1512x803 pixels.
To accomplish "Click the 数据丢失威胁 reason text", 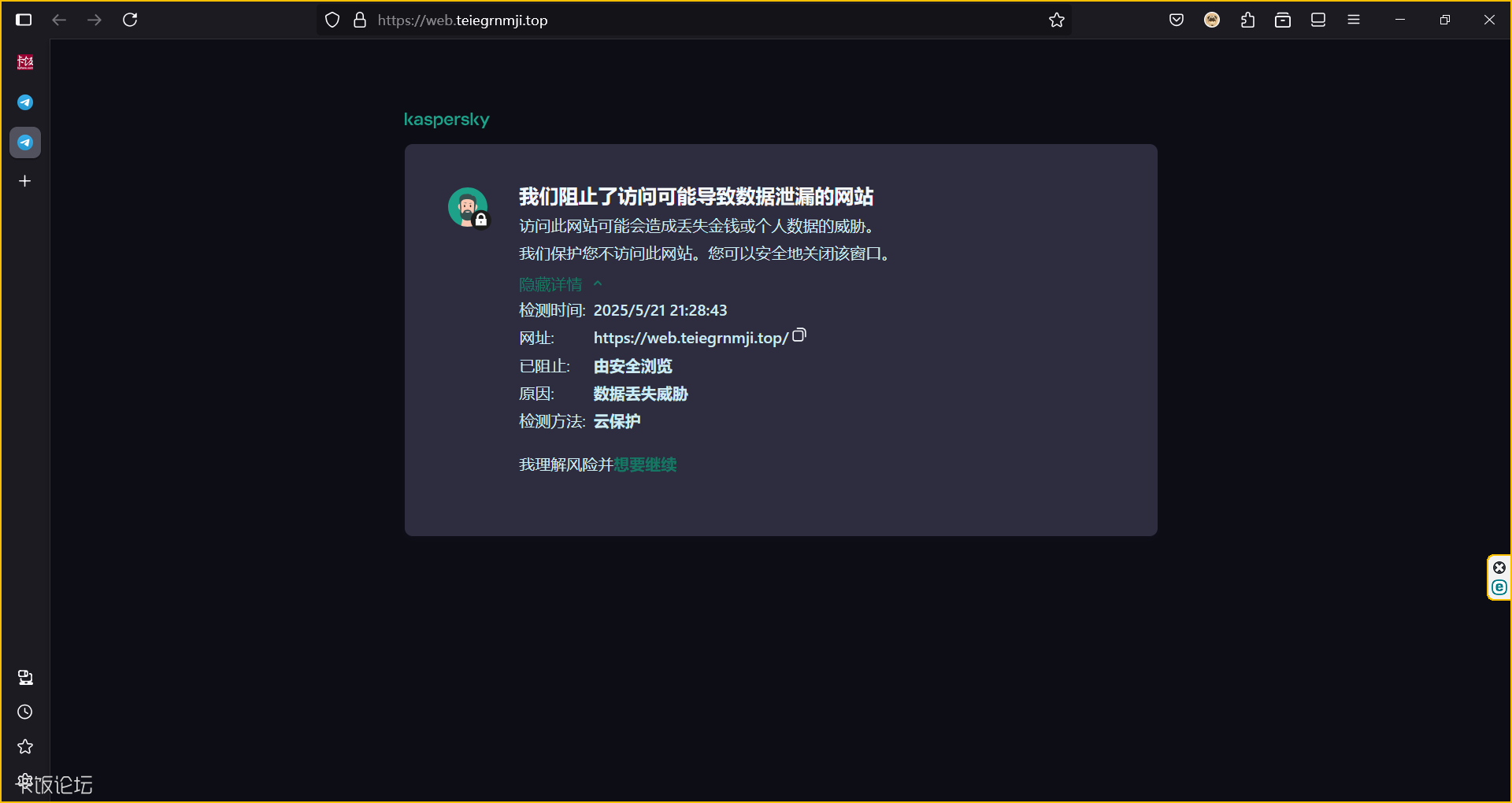I will 640,394.
